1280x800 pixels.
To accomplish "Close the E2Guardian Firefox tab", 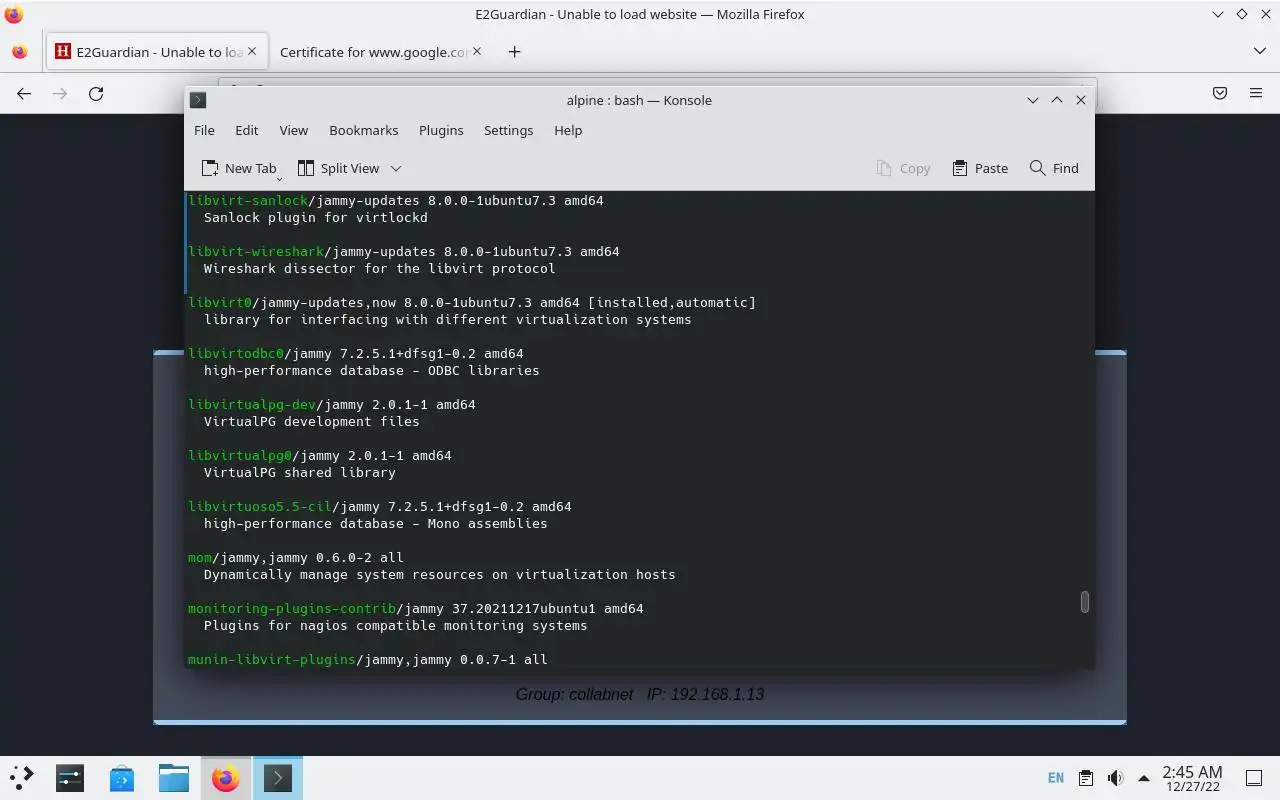I will pos(252,52).
